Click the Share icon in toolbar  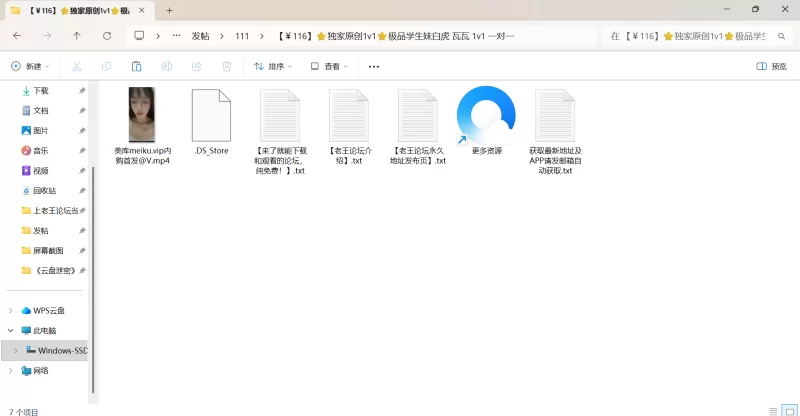[x=196, y=66]
